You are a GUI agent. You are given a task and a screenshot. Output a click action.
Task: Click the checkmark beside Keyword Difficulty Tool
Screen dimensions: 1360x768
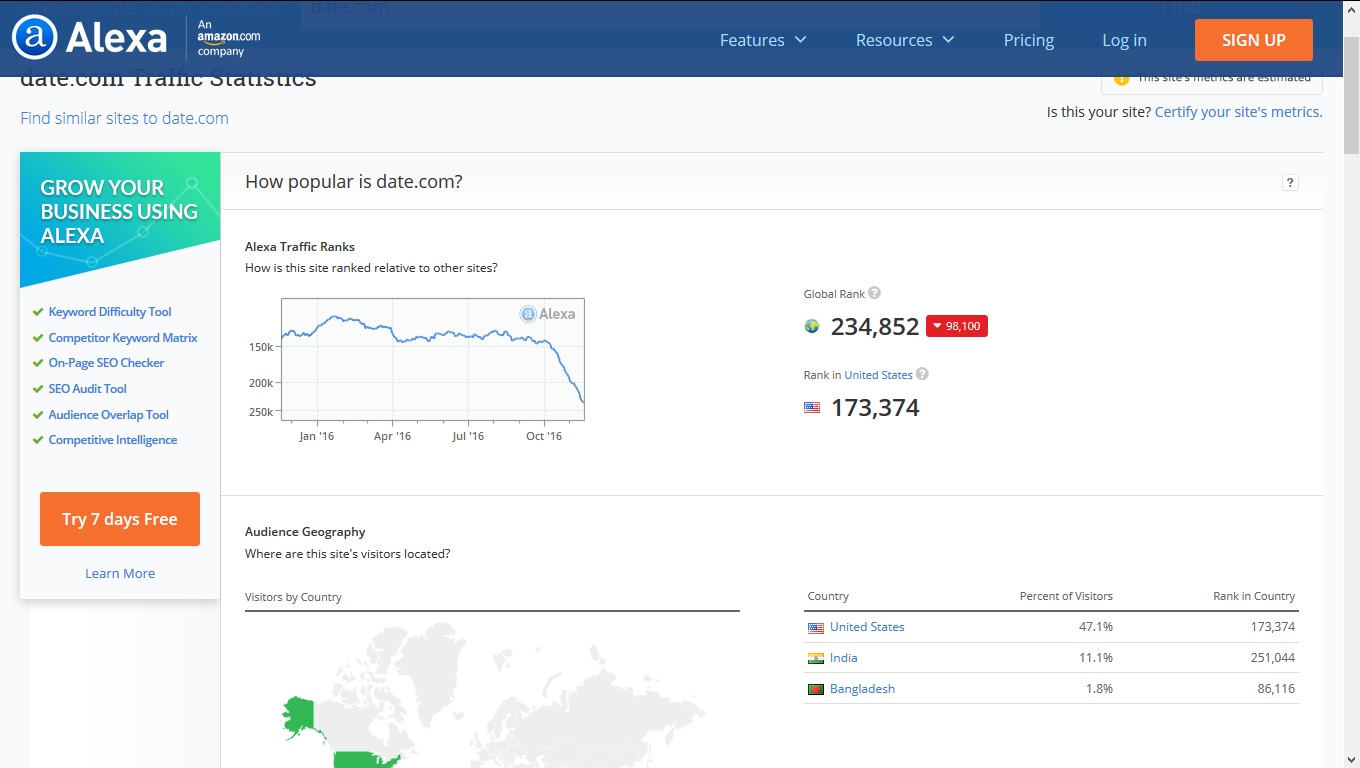38,312
